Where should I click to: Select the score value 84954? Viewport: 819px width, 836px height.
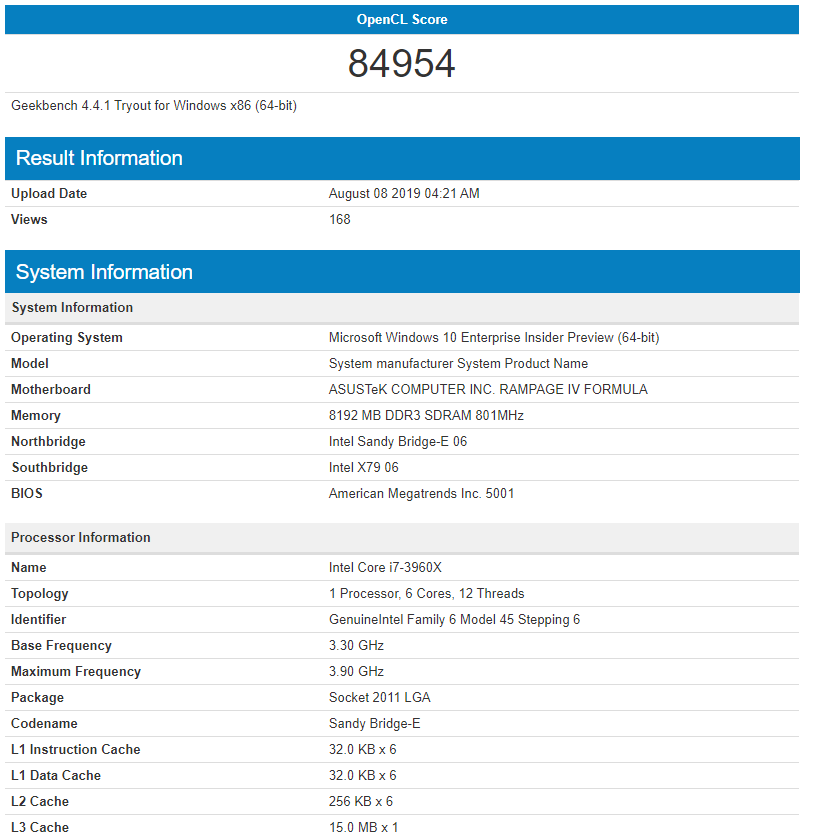402,63
